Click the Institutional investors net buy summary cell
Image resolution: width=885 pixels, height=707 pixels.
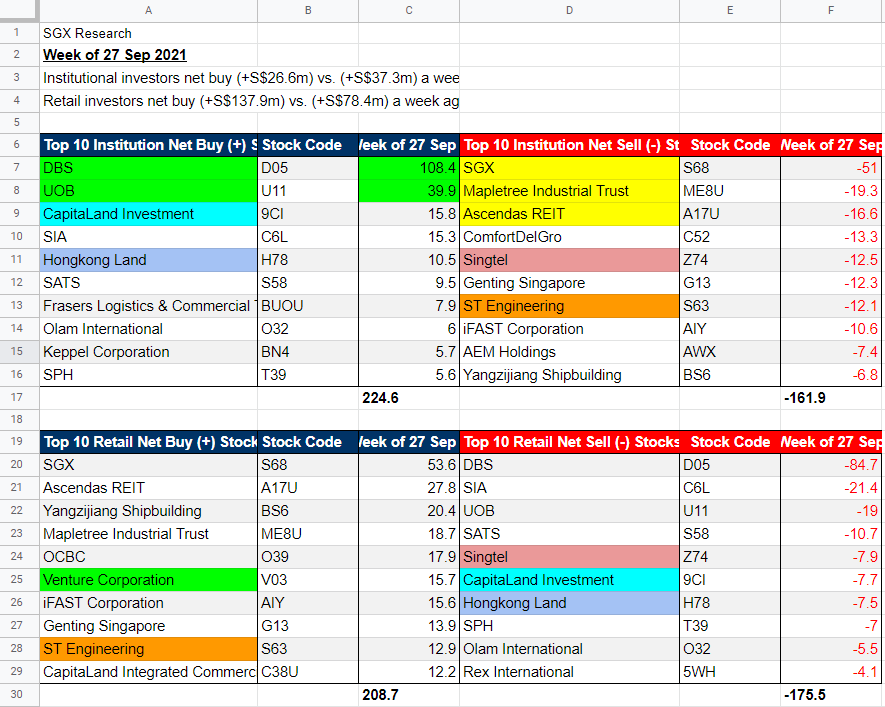coord(249,78)
